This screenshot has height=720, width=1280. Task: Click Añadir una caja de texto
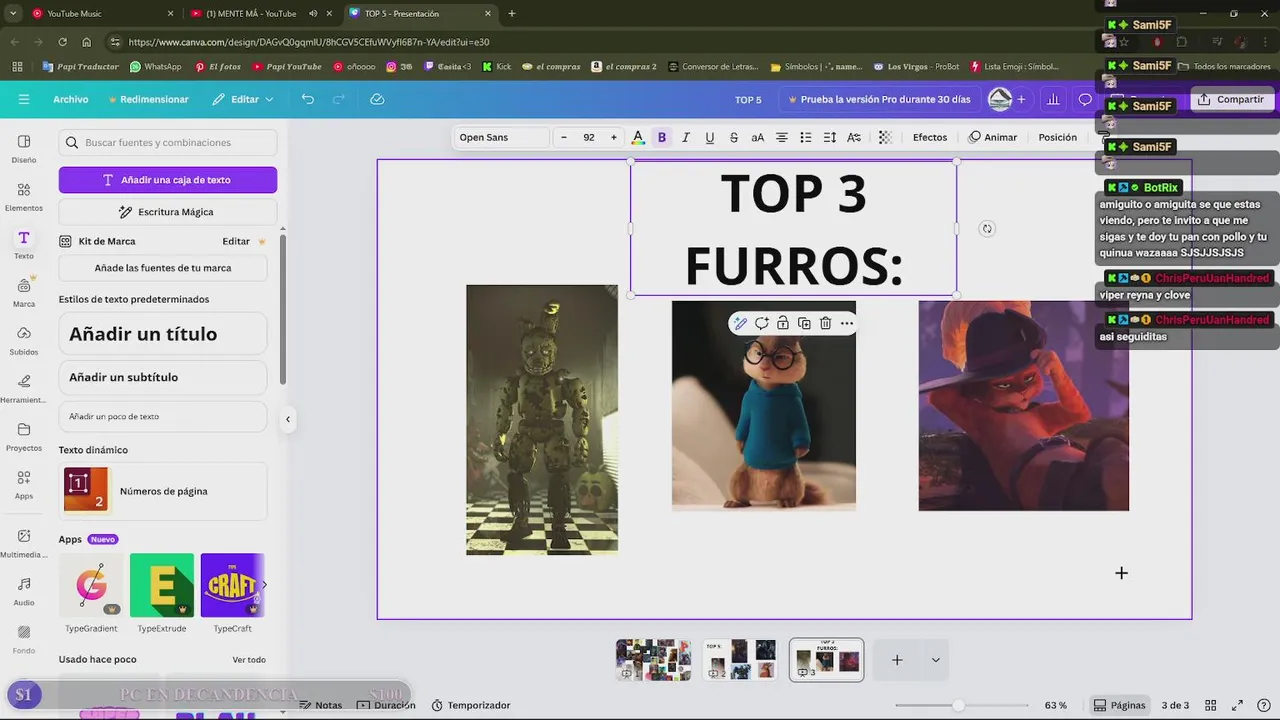[x=168, y=180]
